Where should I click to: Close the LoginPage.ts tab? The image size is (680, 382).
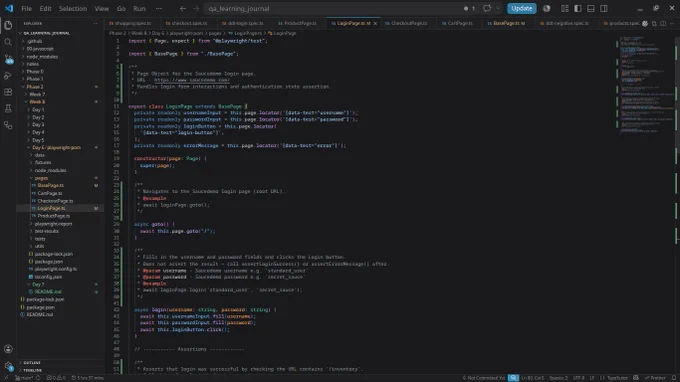(x=375, y=23)
